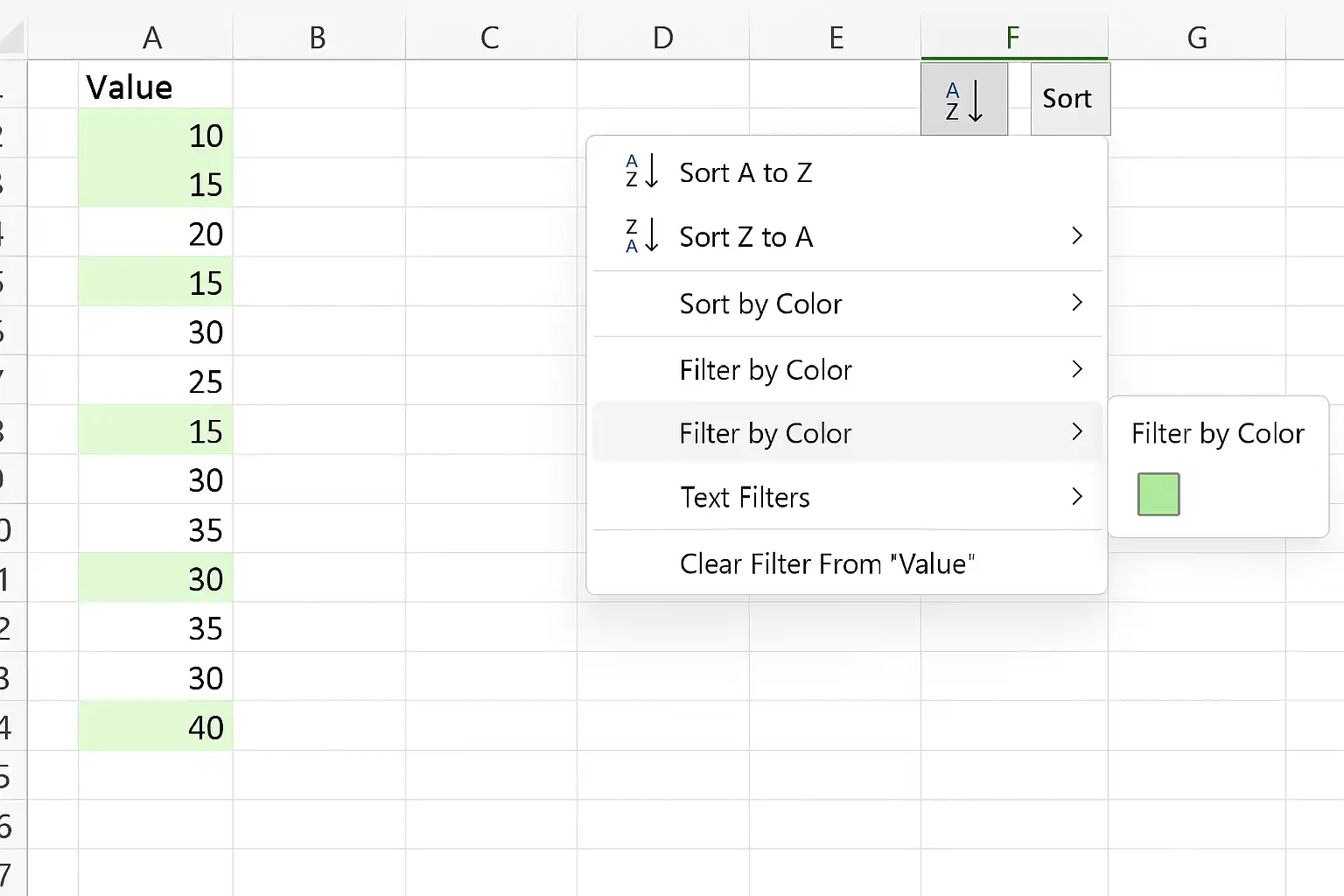
Task: Click the A-Z sort icon button in toolbar
Action: coord(964,99)
